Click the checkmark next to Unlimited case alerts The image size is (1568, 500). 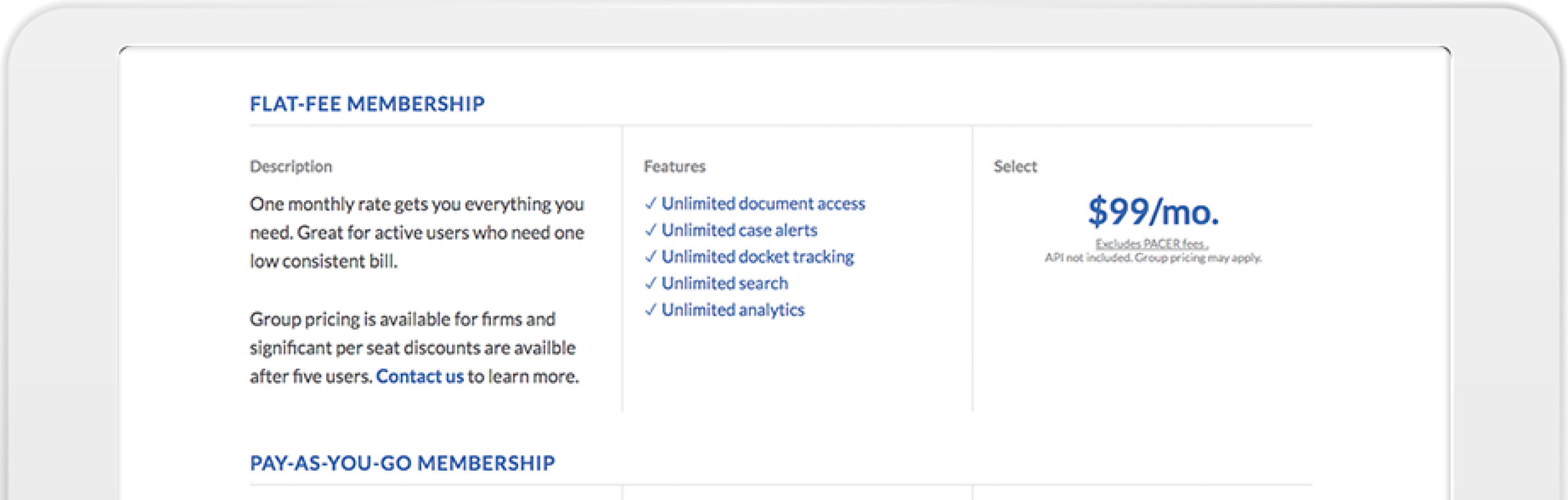click(650, 230)
